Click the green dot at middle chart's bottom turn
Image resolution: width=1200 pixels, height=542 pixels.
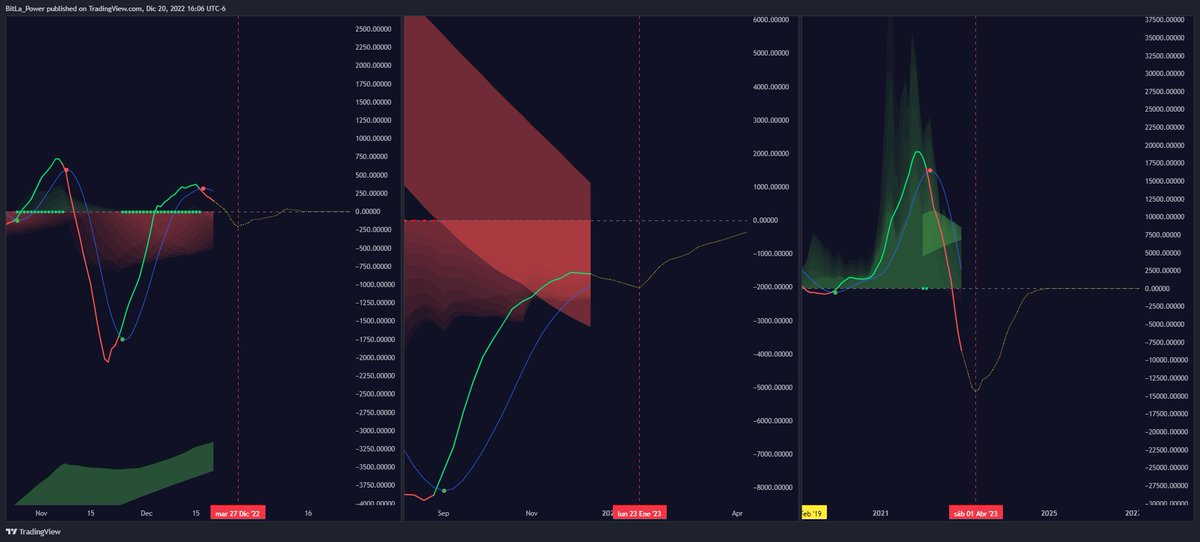click(444, 491)
